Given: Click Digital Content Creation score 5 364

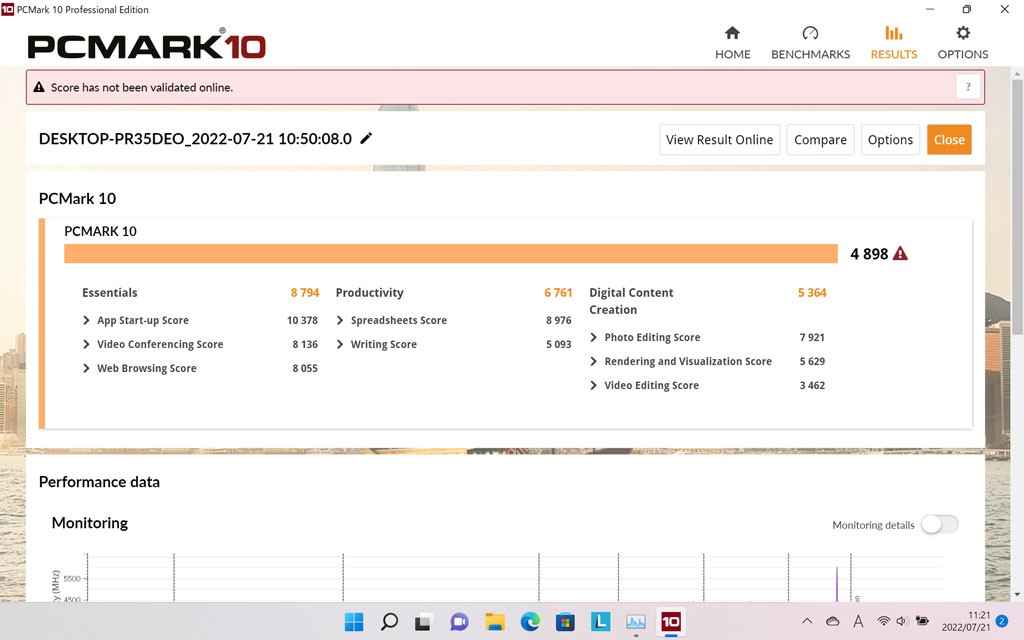Looking at the screenshot, I should coord(812,293).
